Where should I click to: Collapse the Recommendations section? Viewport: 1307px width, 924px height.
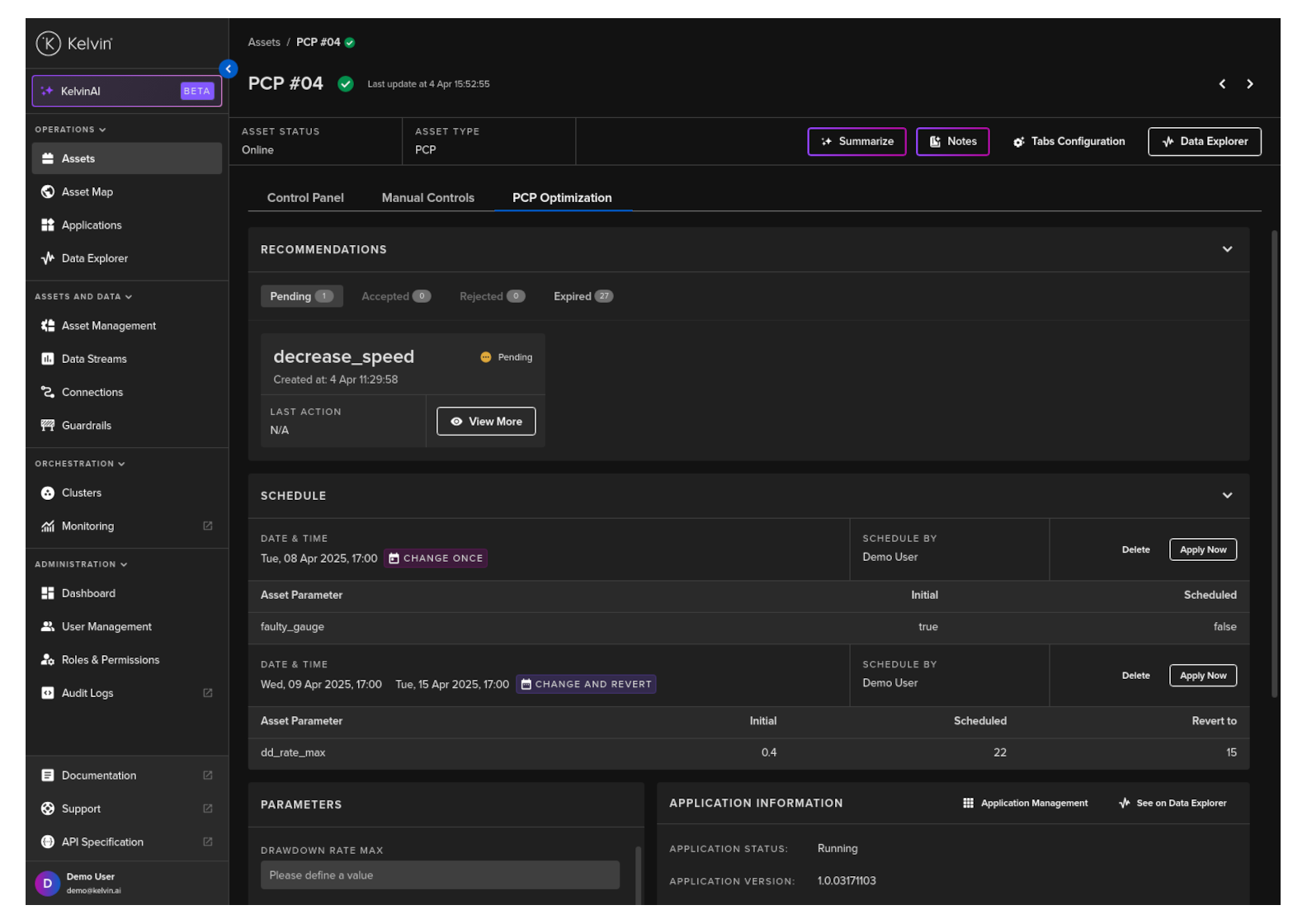pos(1227,249)
